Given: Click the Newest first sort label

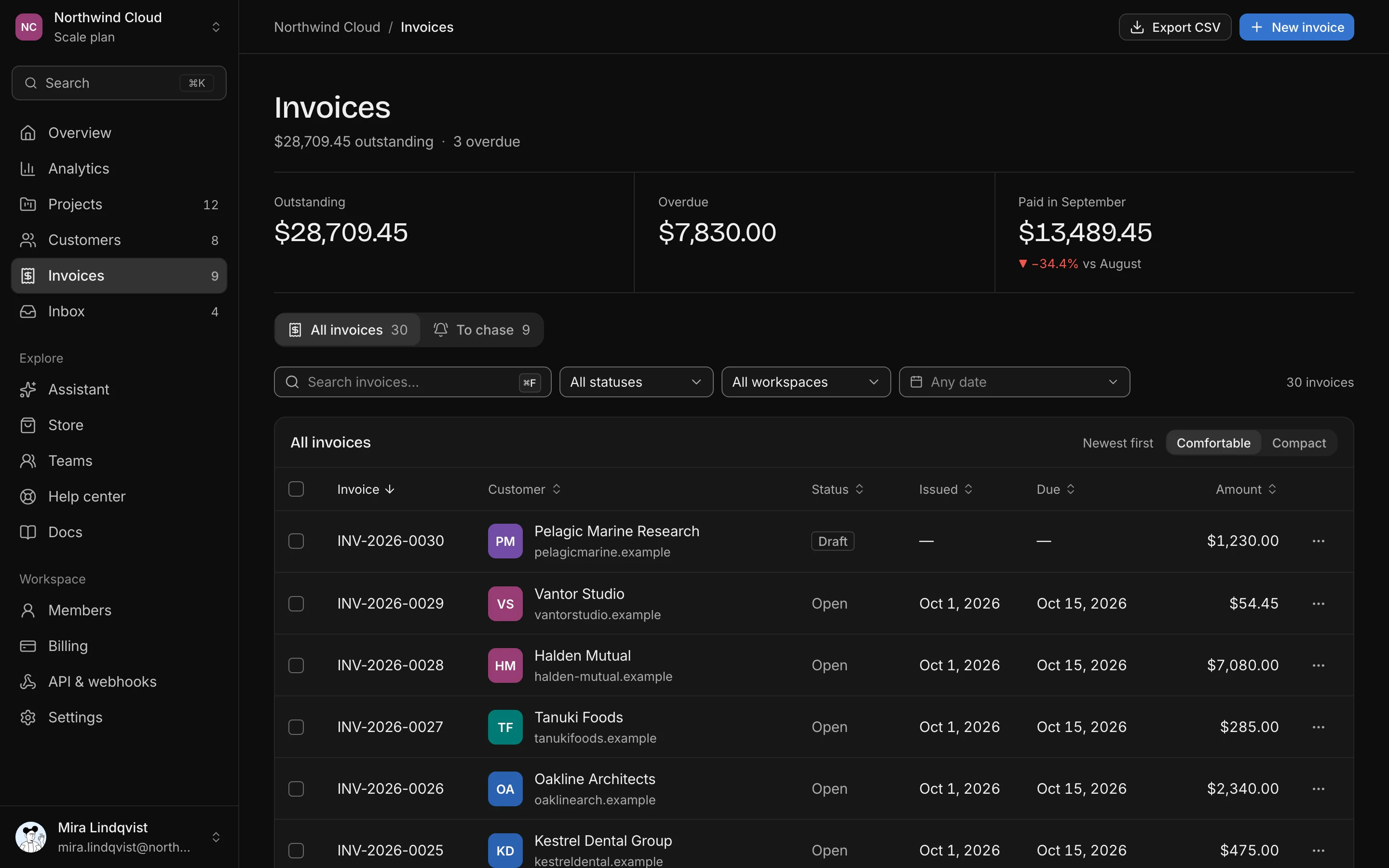Looking at the screenshot, I should [x=1117, y=443].
